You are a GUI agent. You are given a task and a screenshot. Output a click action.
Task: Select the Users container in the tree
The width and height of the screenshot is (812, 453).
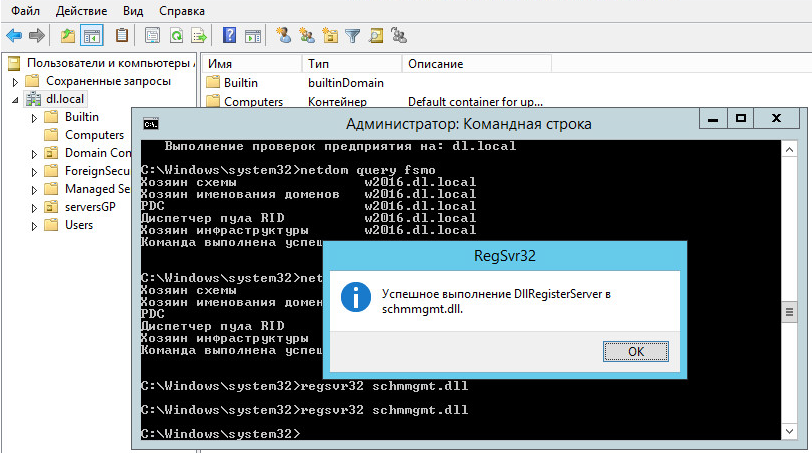79,225
